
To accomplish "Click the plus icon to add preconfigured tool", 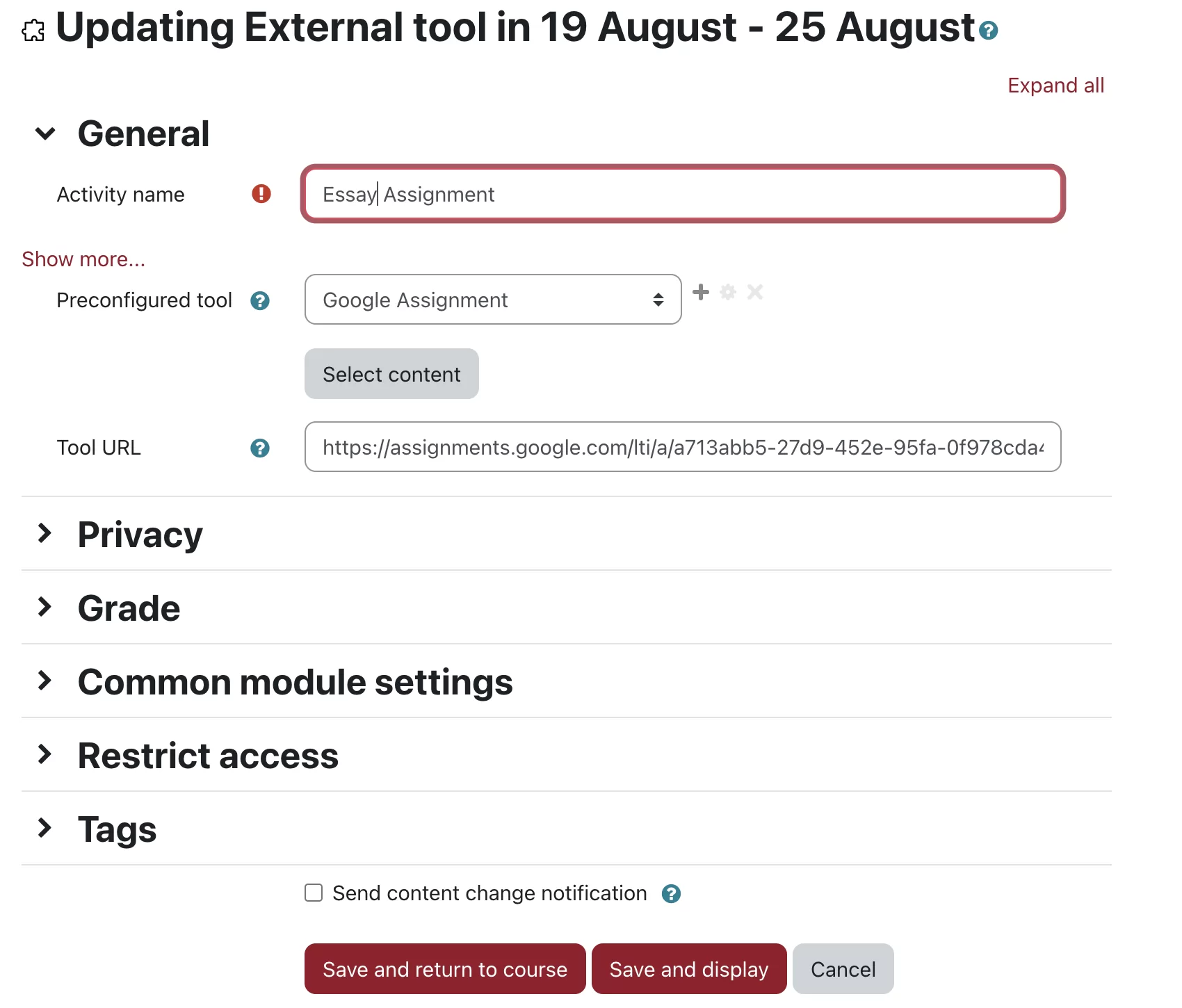I will point(701,292).
